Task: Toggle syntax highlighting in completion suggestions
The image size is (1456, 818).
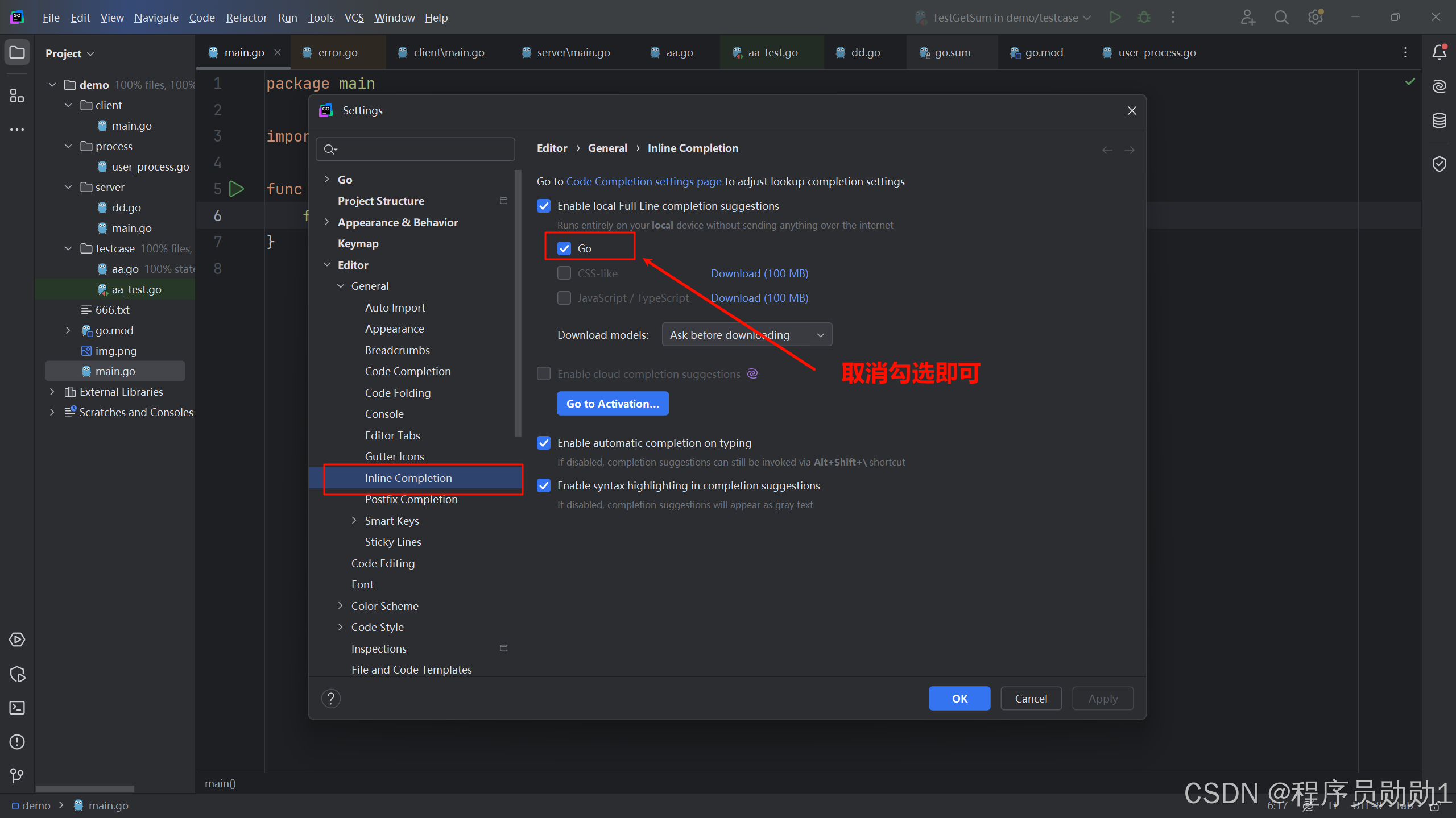Action: (544, 485)
